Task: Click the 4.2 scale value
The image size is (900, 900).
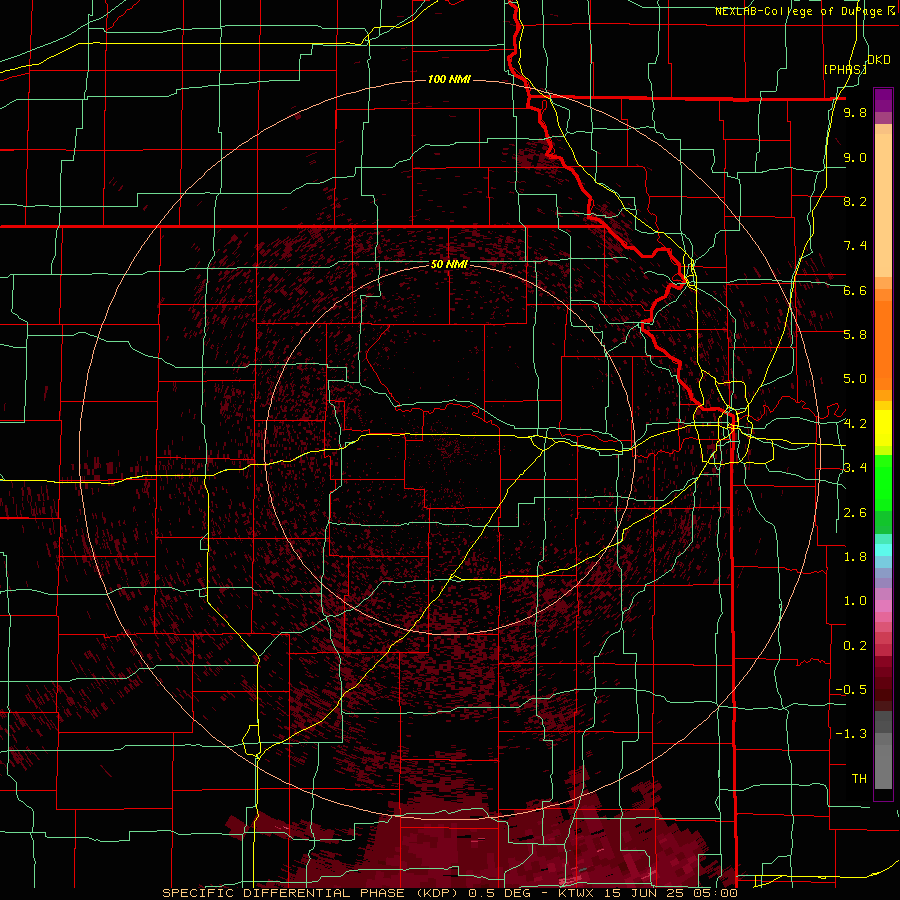Action: tap(855, 424)
